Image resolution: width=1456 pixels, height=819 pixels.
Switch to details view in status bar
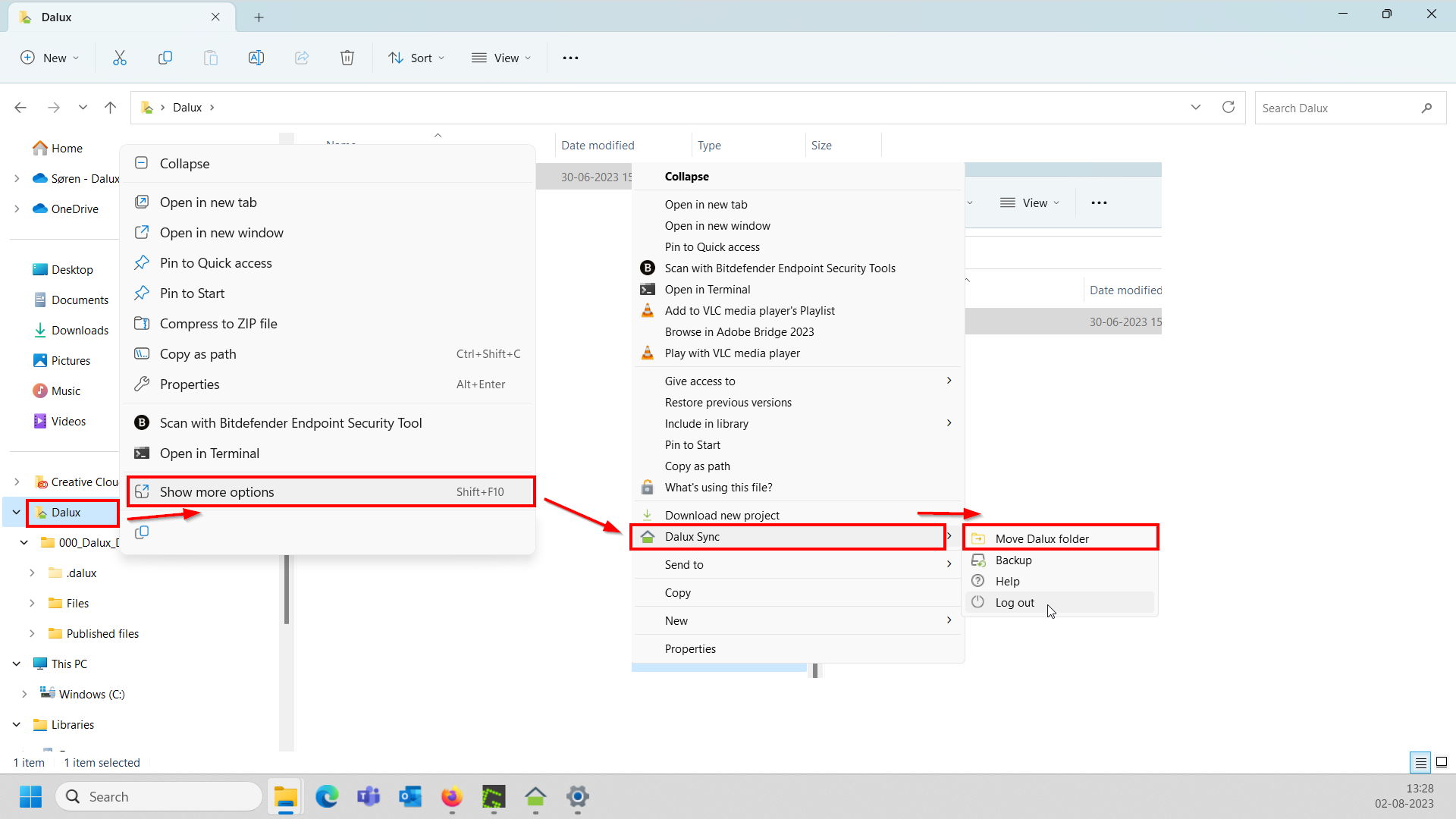1420,762
